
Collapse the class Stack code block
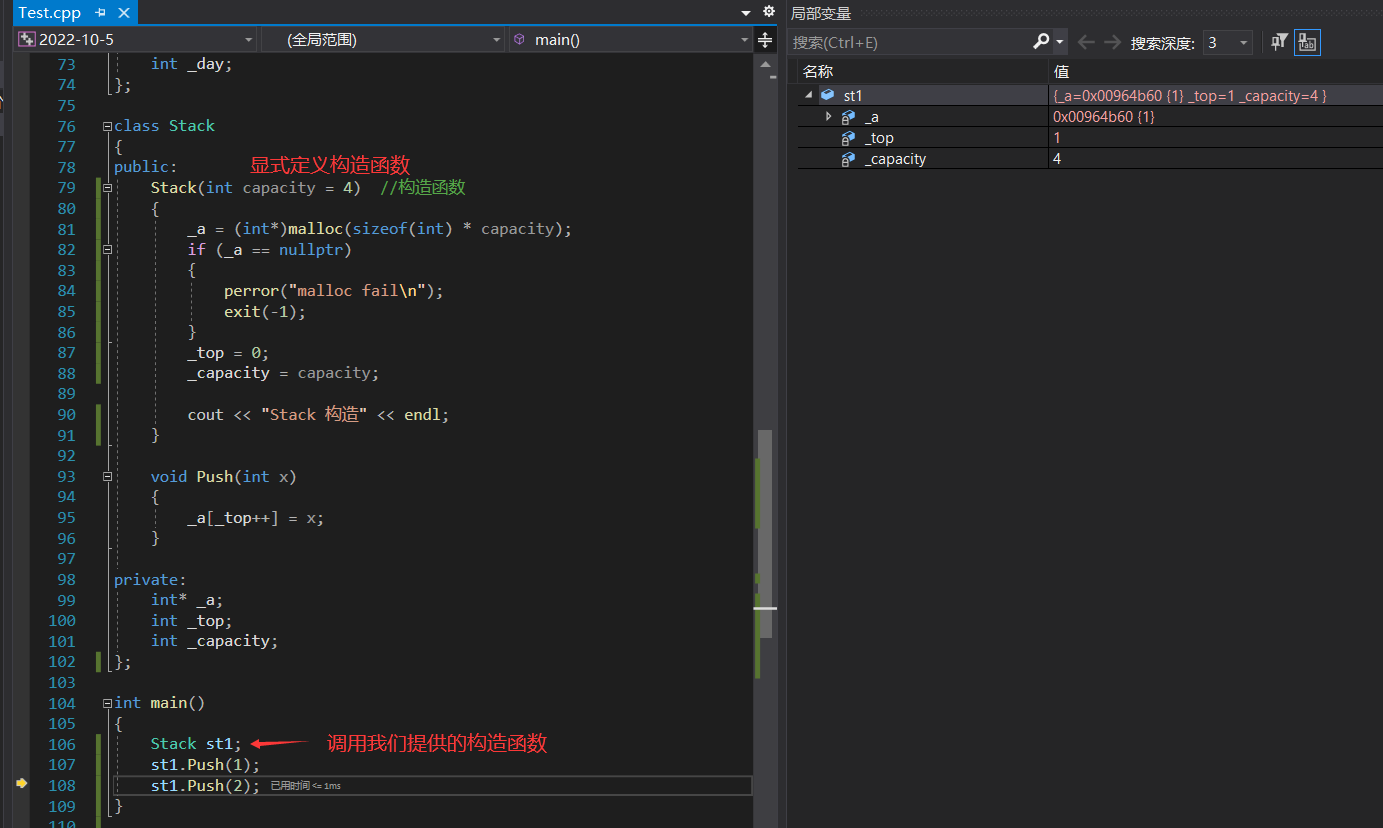[107, 127]
